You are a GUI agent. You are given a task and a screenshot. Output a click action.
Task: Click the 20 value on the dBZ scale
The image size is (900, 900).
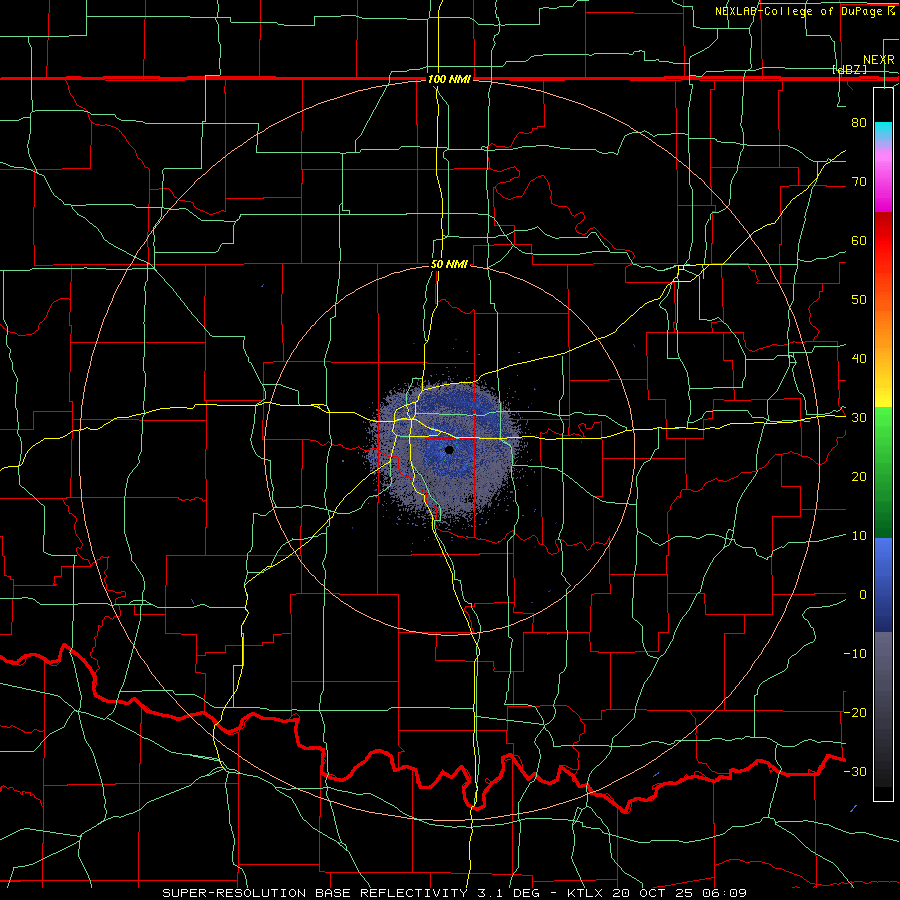[x=859, y=476]
